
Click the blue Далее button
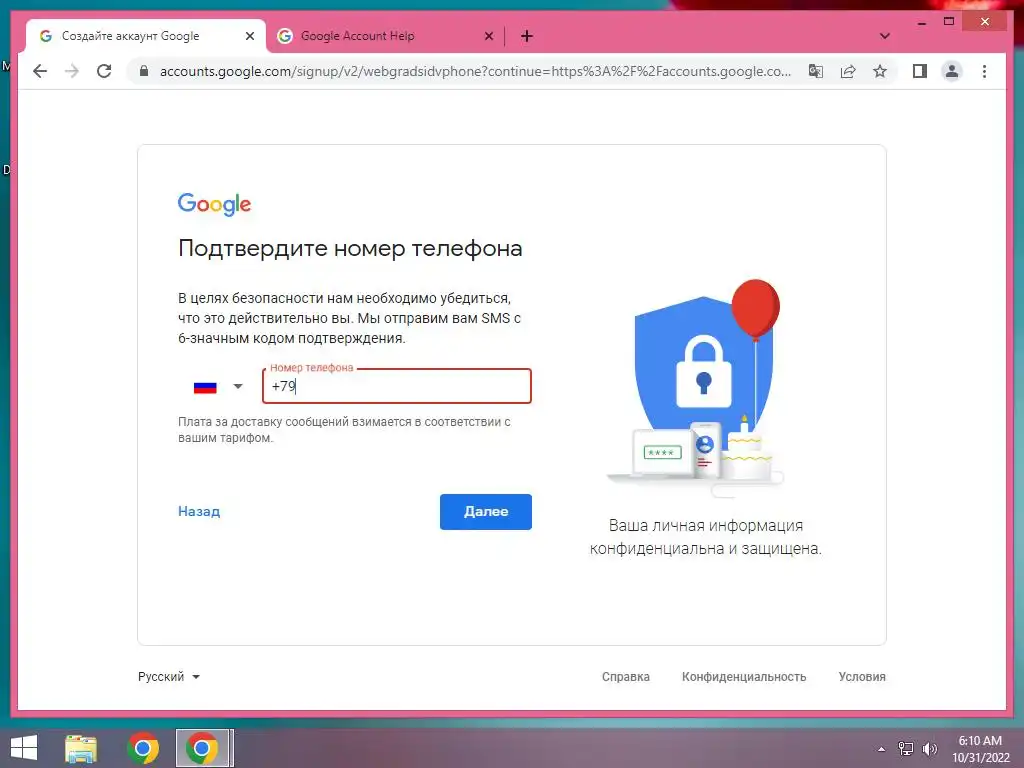pos(485,511)
